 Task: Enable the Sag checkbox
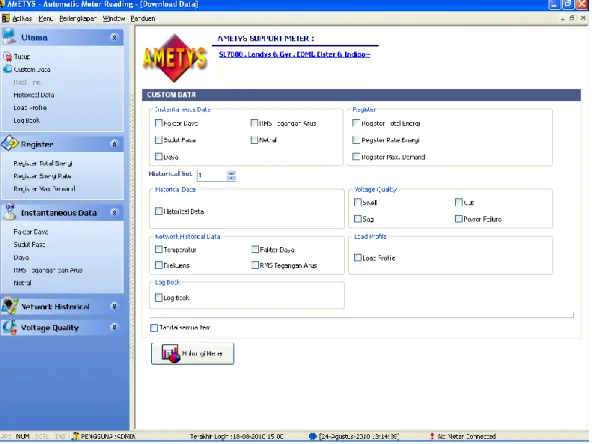(358, 219)
